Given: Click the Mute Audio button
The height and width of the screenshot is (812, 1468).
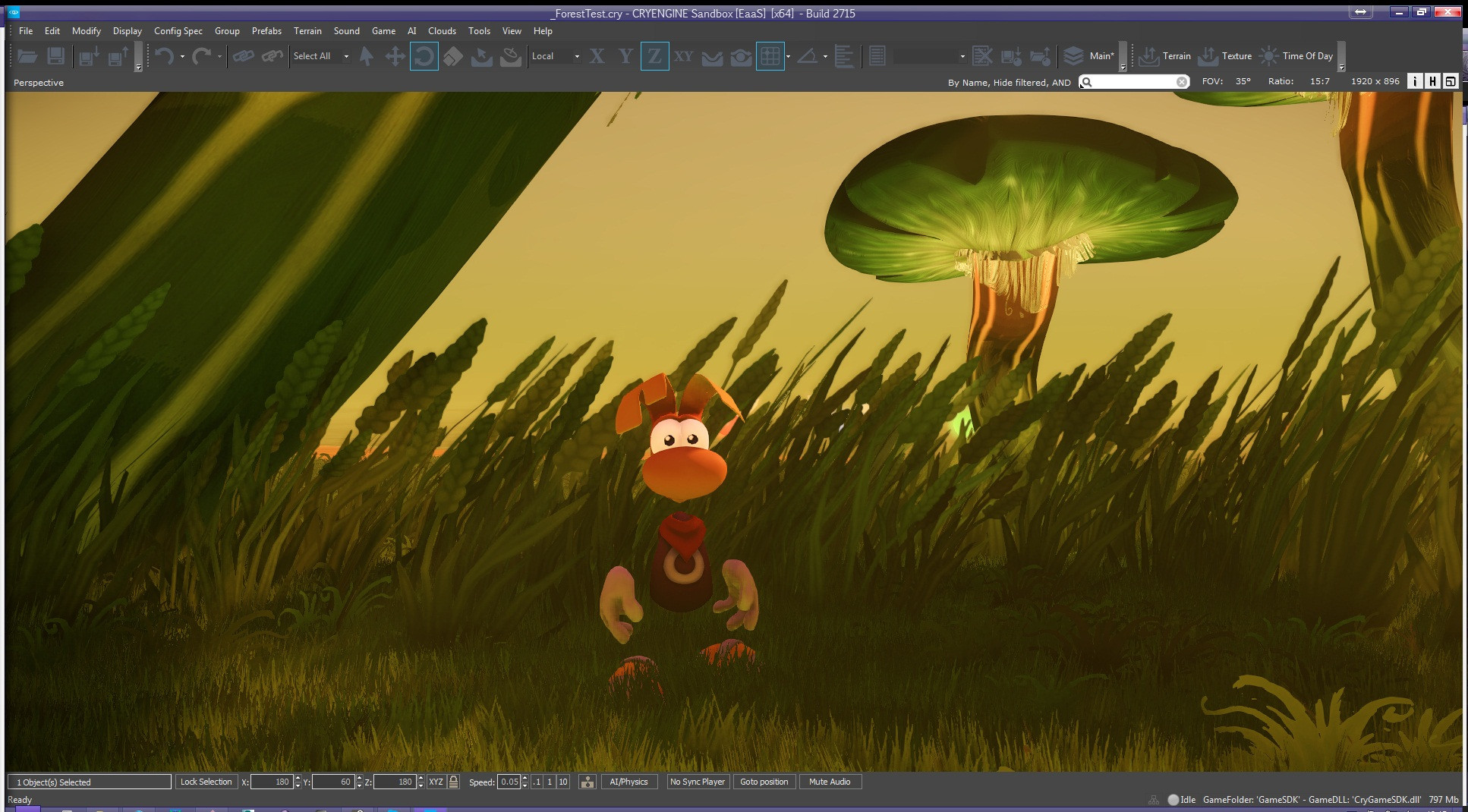Looking at the screenshot, I should 830,782.
